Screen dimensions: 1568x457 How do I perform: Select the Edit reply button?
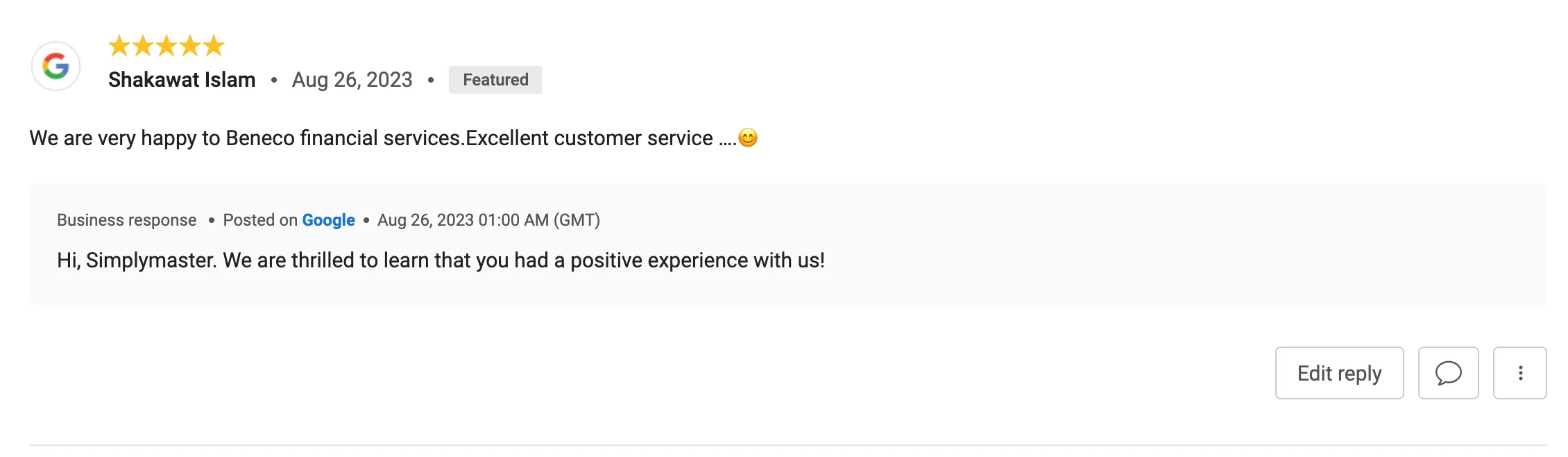click(1339, 373)
